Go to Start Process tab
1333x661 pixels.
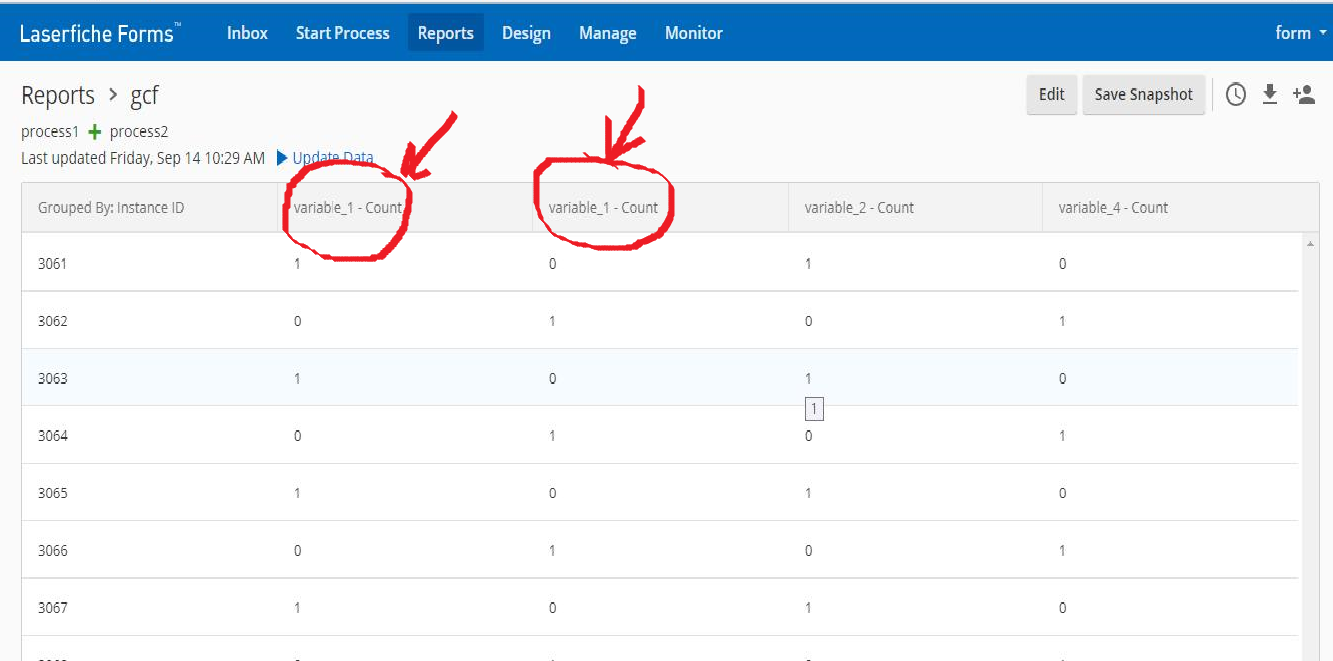coord(342,33)
